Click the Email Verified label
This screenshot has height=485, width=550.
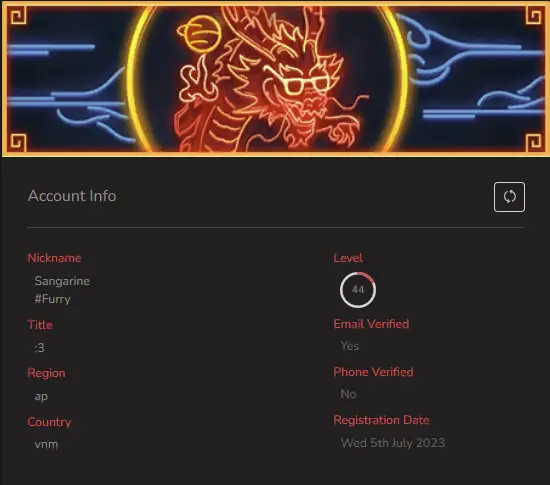(371, 324)
